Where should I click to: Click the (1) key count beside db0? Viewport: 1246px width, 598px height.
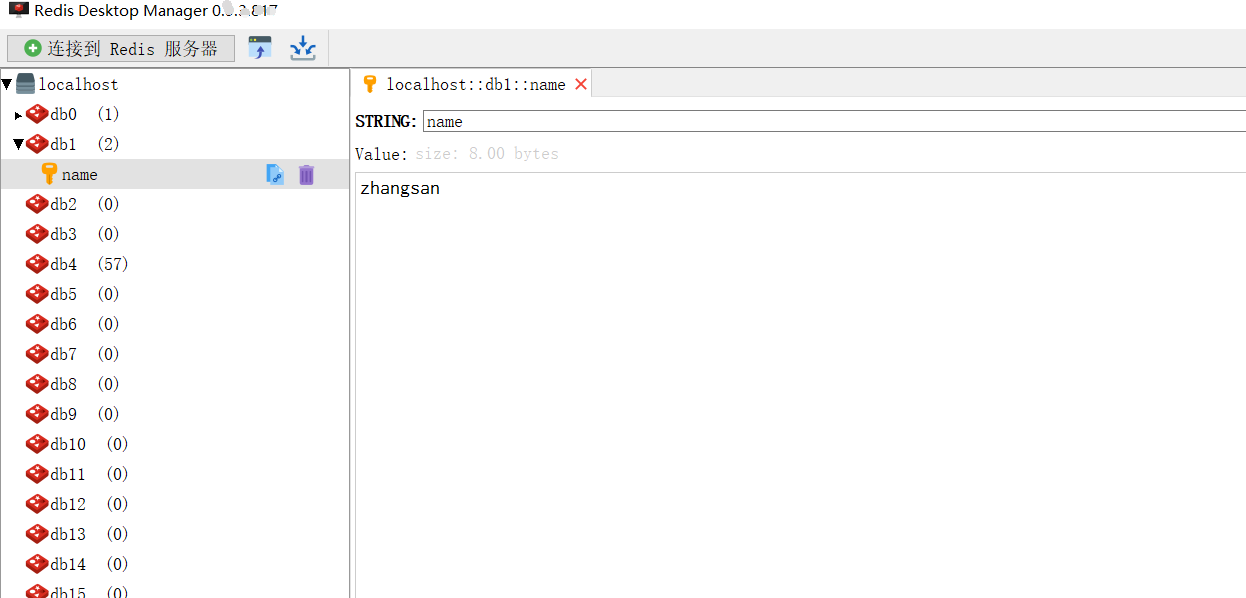coord(108,114)
